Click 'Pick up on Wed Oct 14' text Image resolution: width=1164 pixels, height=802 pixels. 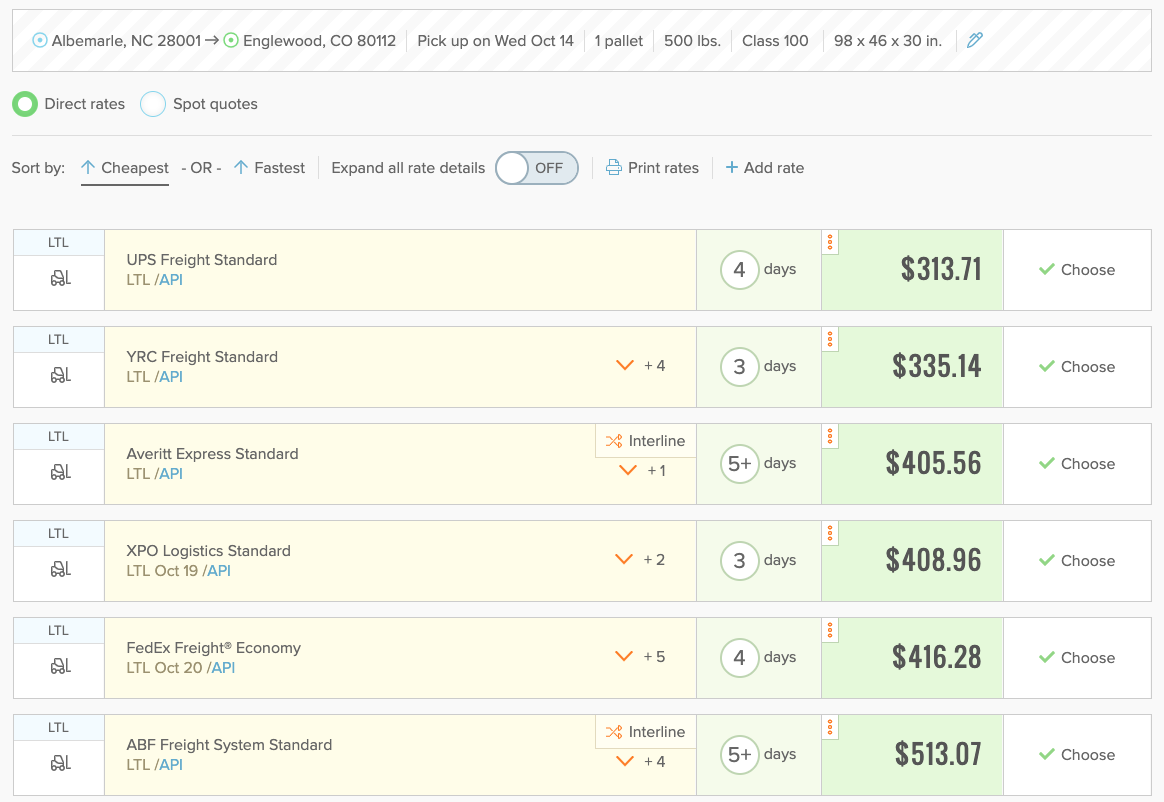coord(495,41)
